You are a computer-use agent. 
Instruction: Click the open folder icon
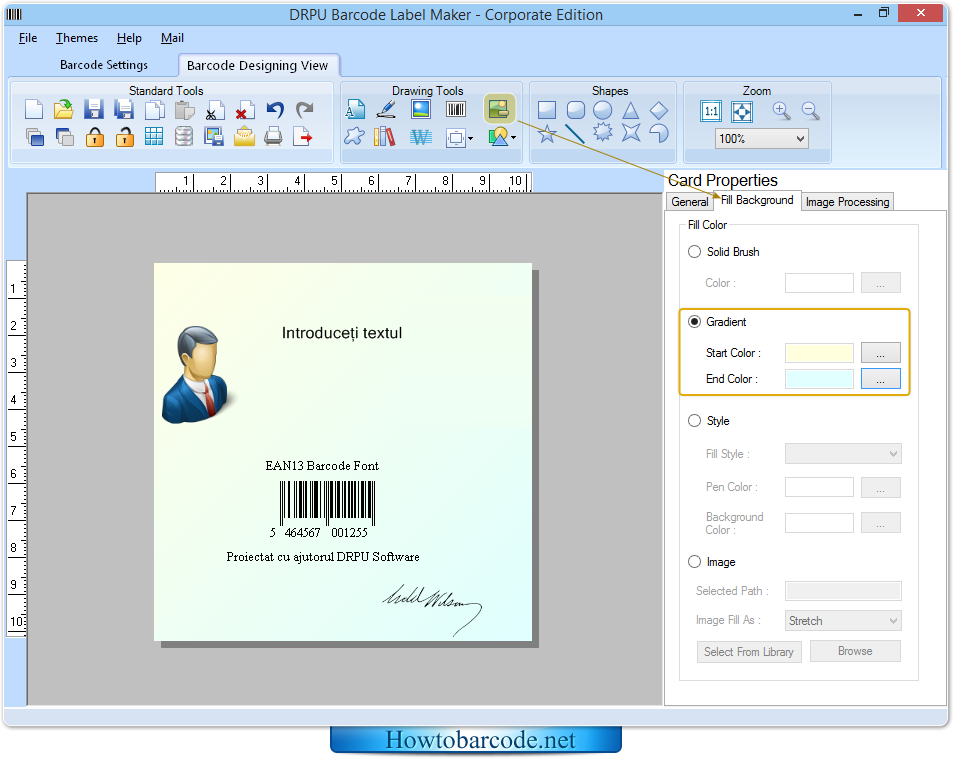[x=64, y=110]
